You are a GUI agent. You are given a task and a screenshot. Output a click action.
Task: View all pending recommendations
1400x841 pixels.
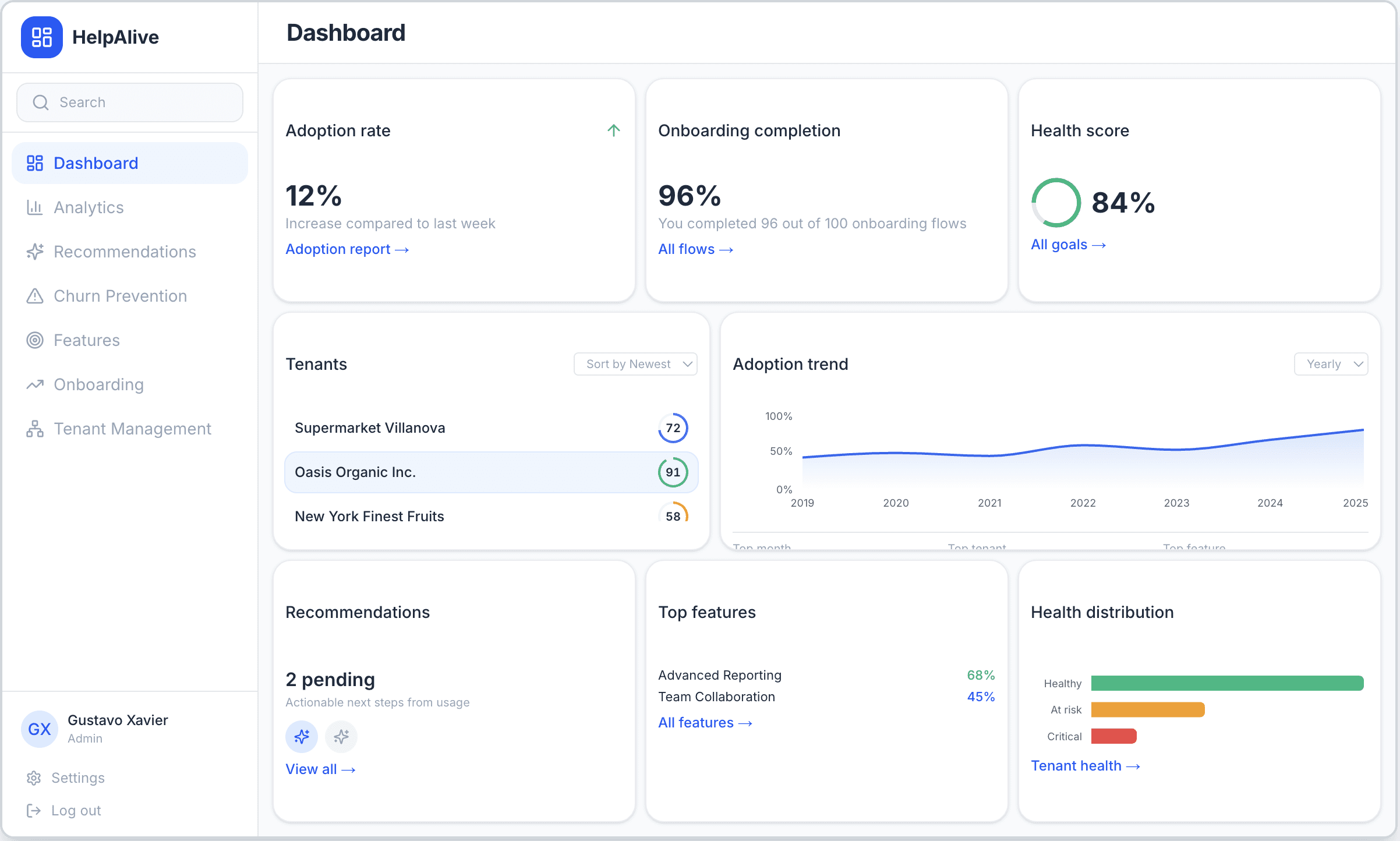320,769
